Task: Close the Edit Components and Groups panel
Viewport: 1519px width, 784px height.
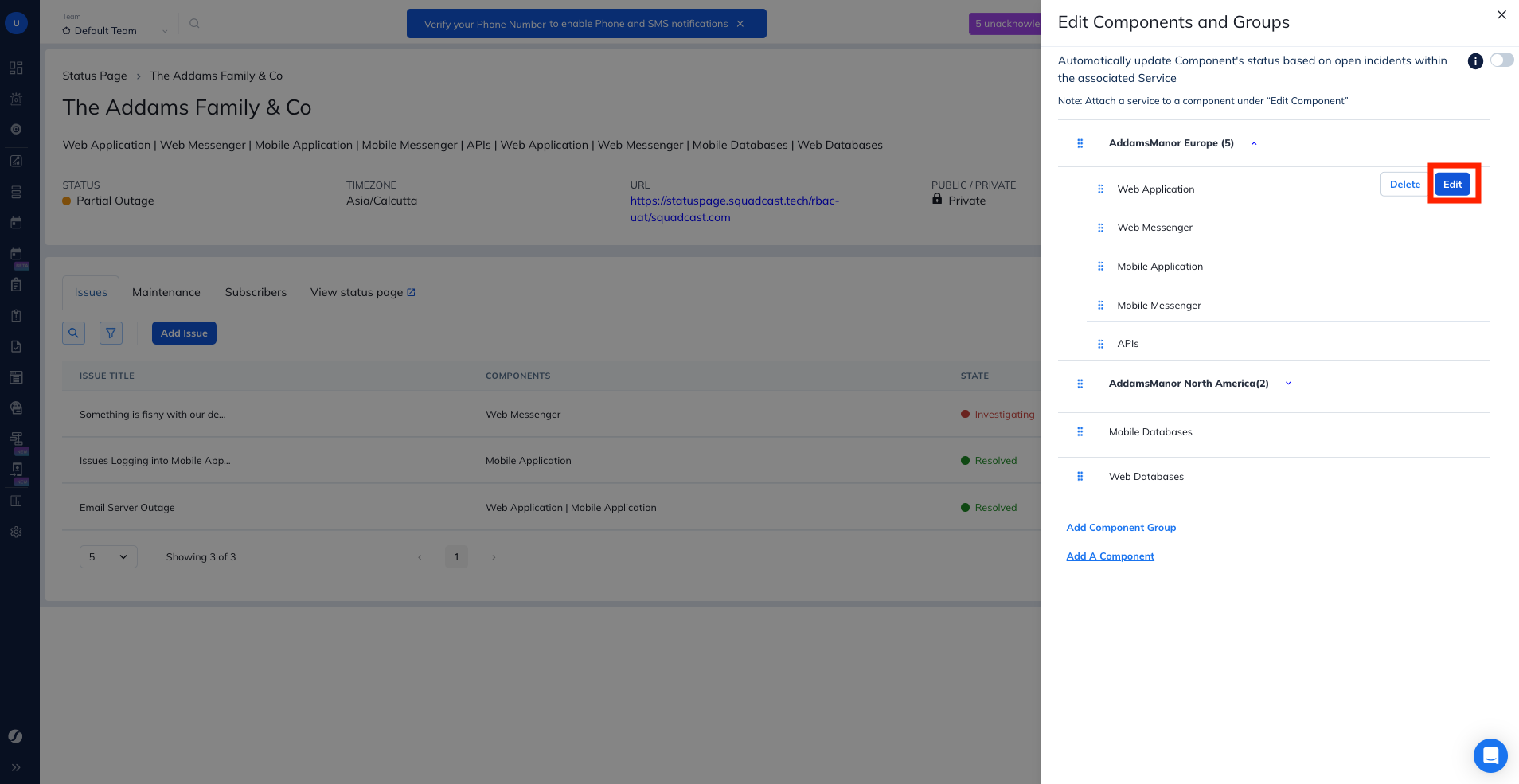Action: tap(1501, 15)
